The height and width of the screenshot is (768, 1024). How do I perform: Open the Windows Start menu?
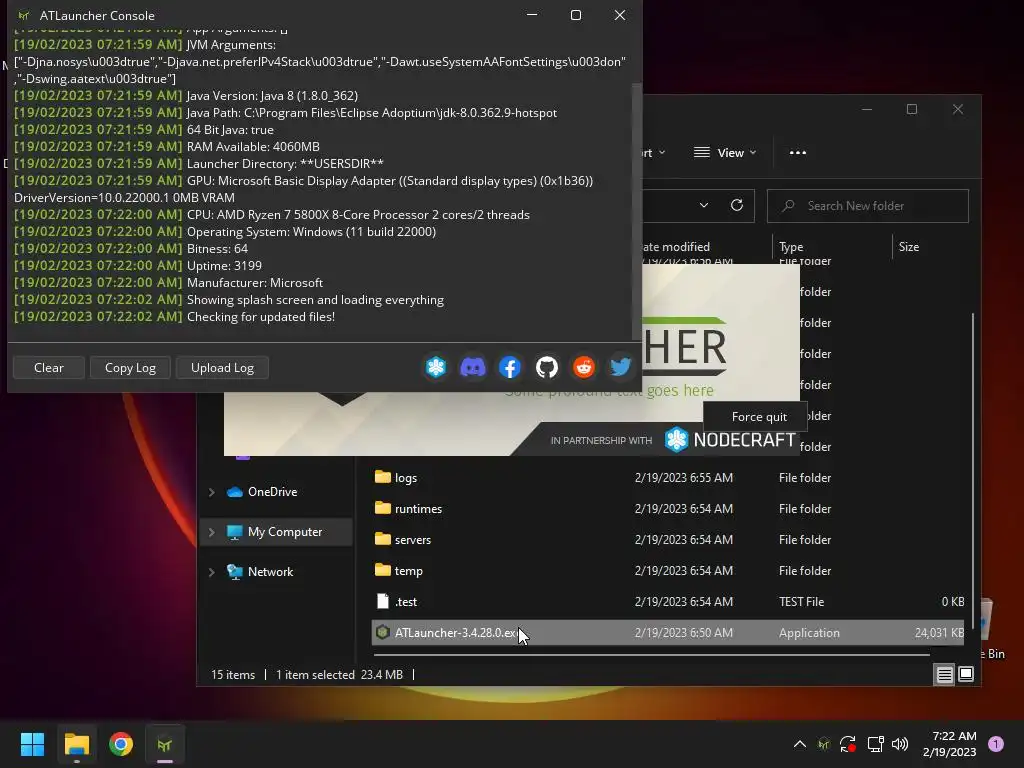32,744
